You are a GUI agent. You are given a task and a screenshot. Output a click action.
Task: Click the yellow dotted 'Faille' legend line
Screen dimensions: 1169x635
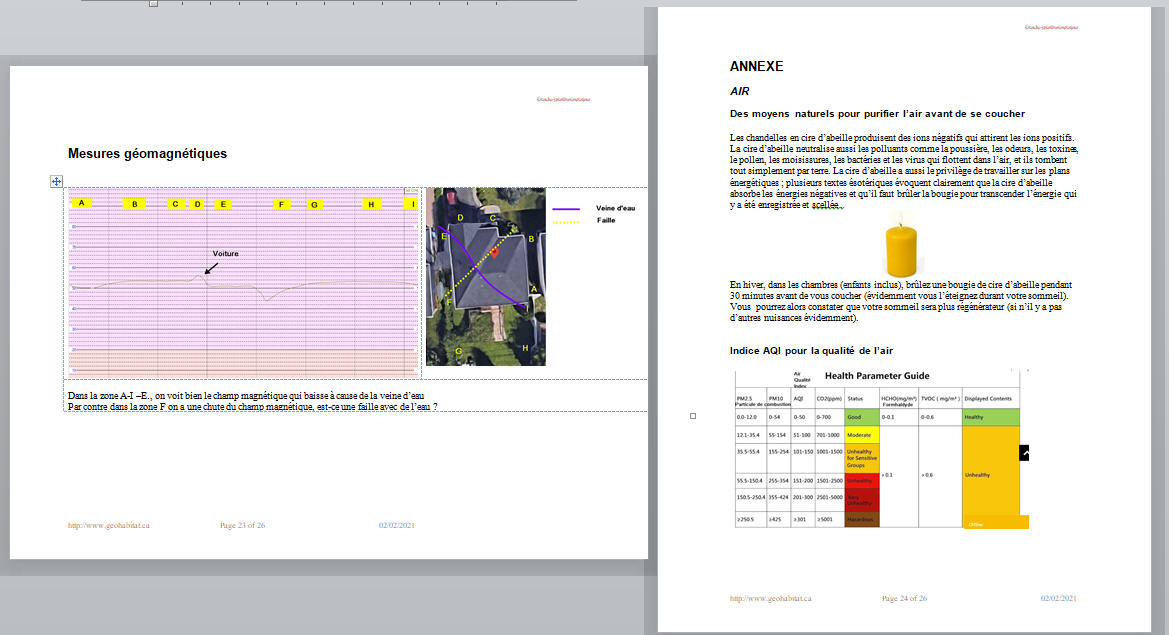tap(566, 220)
